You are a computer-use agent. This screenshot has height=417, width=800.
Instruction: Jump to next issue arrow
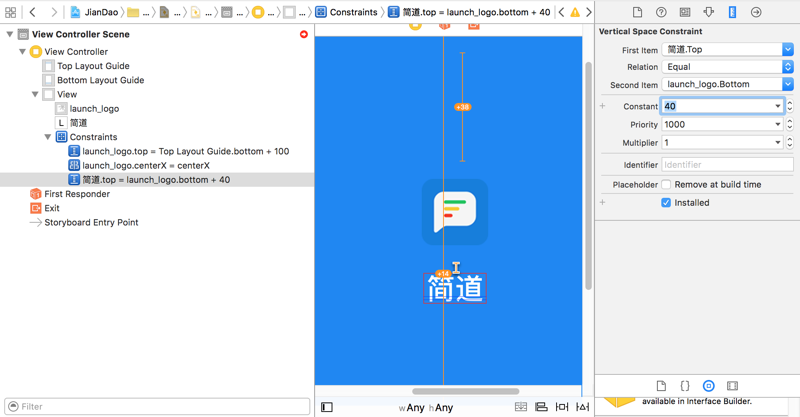[x=588, y=12]
